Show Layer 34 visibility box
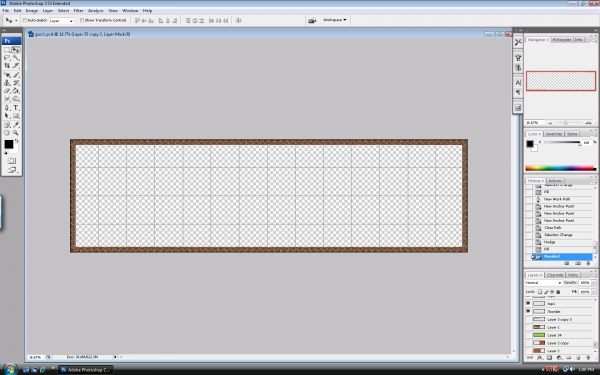600x375 pixels. pos(528,335)
